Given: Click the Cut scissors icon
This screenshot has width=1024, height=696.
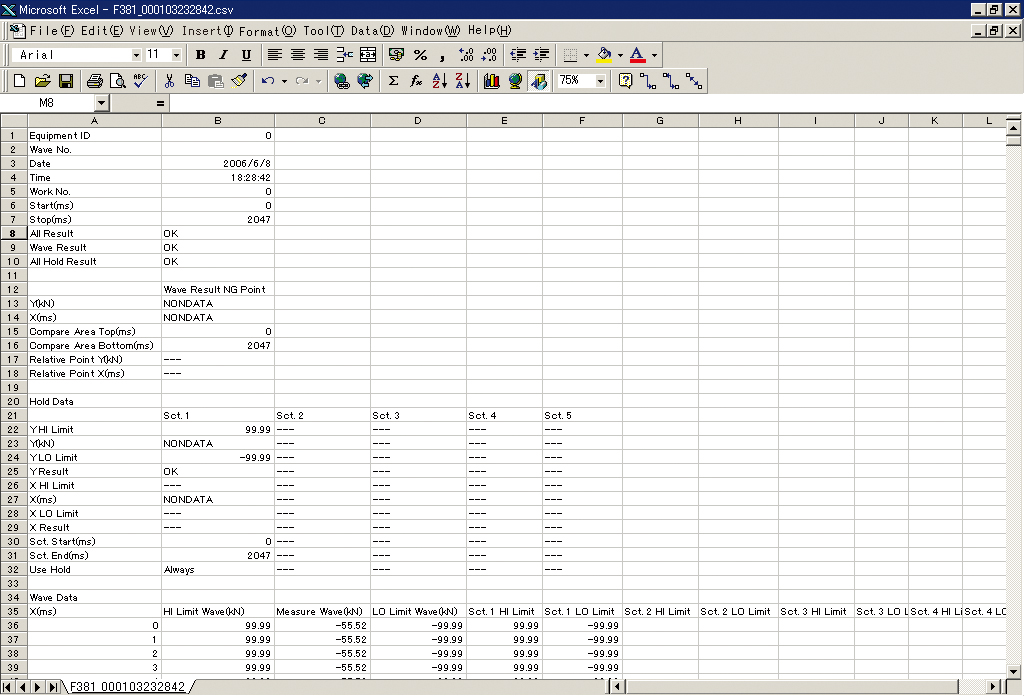Looking at the screenshot, I should [x=170, y=81].
